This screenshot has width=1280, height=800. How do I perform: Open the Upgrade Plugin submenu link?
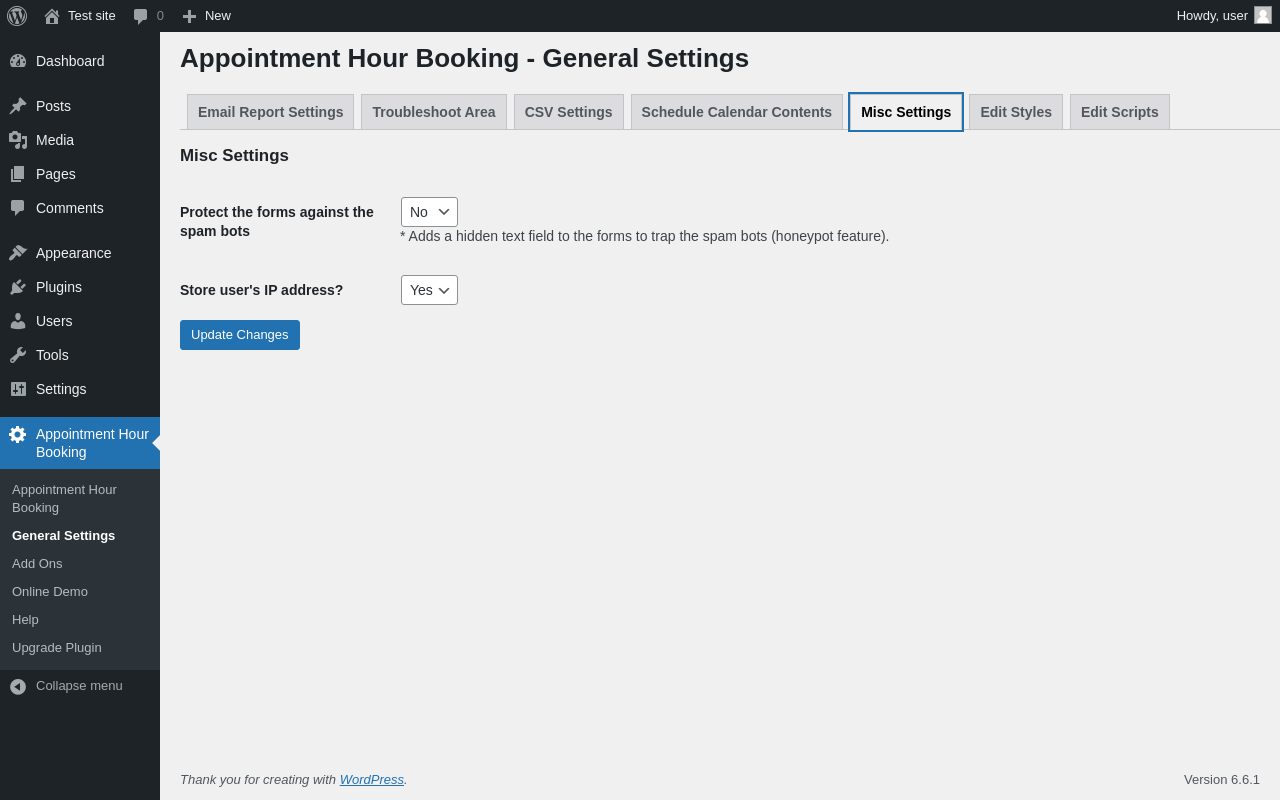(57, 648)
